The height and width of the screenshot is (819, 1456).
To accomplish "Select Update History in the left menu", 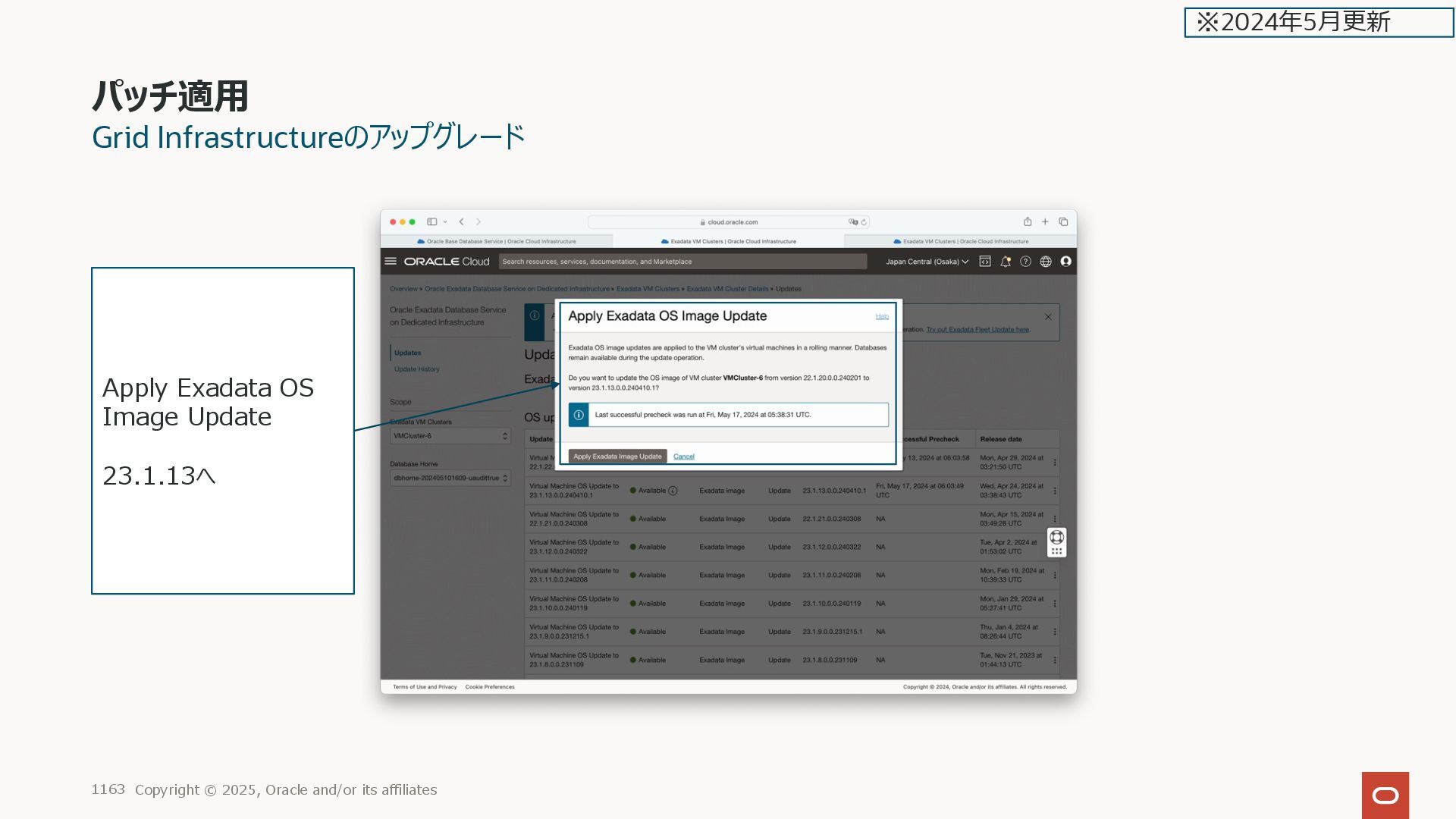I will click(x=416, y=369).
